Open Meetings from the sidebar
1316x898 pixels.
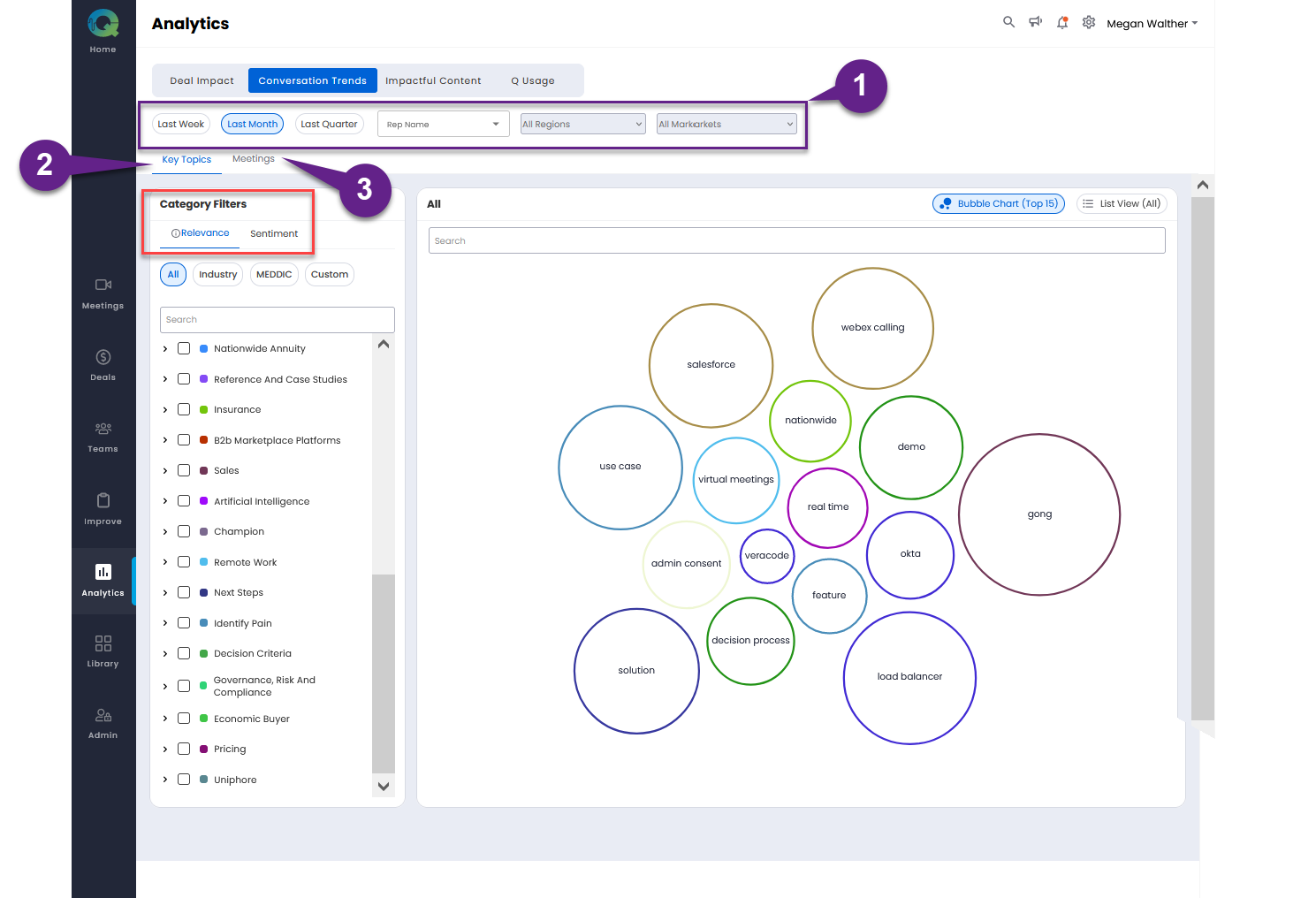tap(103, 293)
